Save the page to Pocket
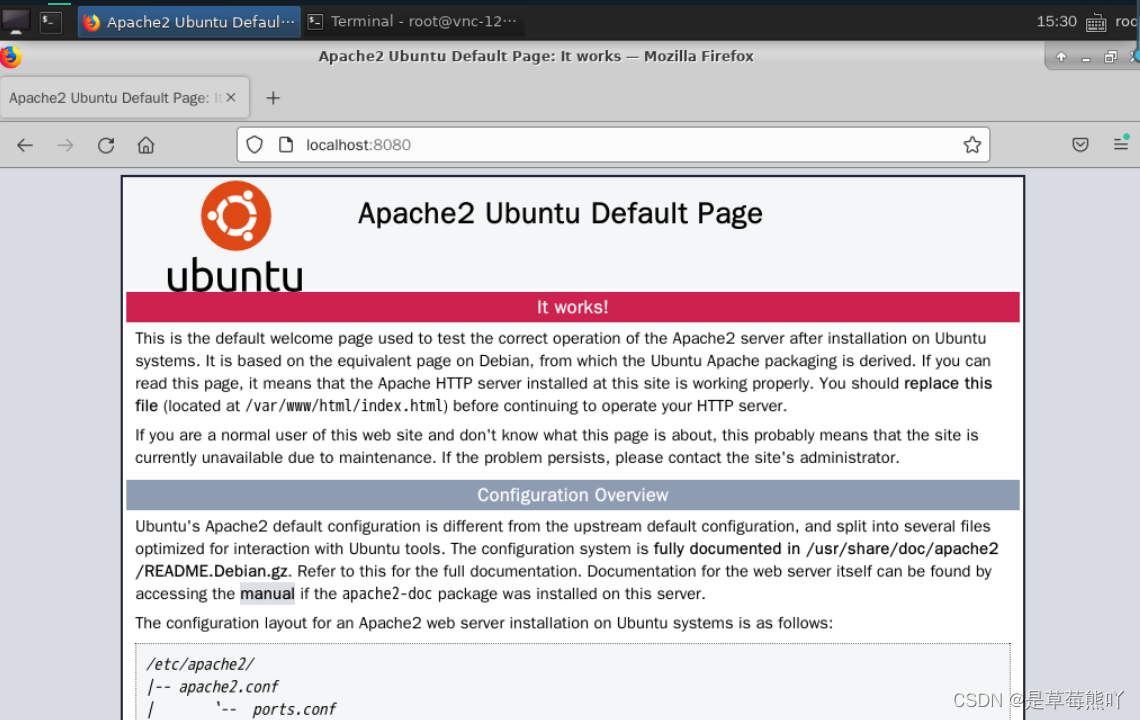Screen dimensions: 1140x720 tap(1080, 145)
